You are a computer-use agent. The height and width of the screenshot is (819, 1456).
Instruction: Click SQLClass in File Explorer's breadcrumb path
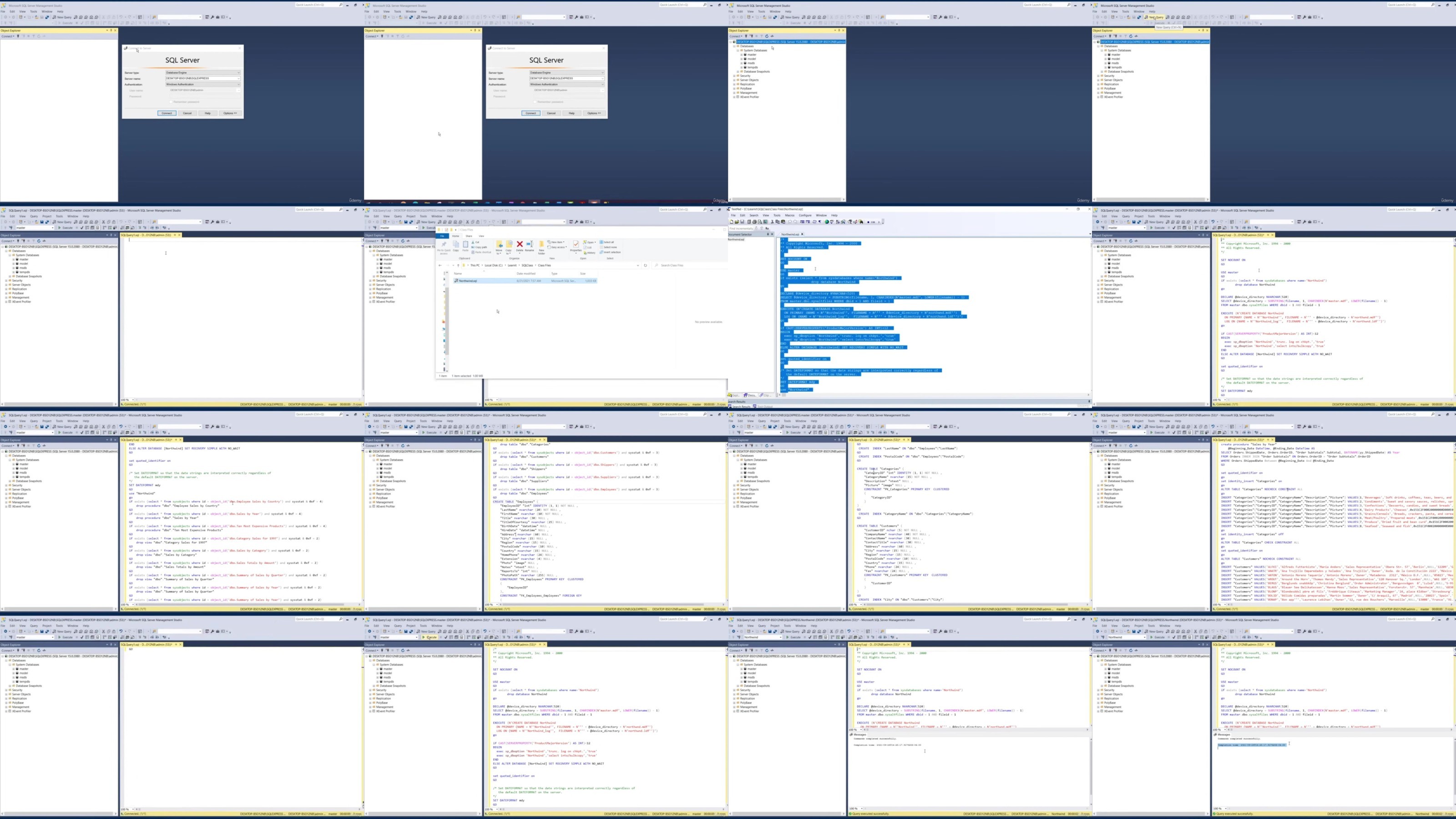527,266
